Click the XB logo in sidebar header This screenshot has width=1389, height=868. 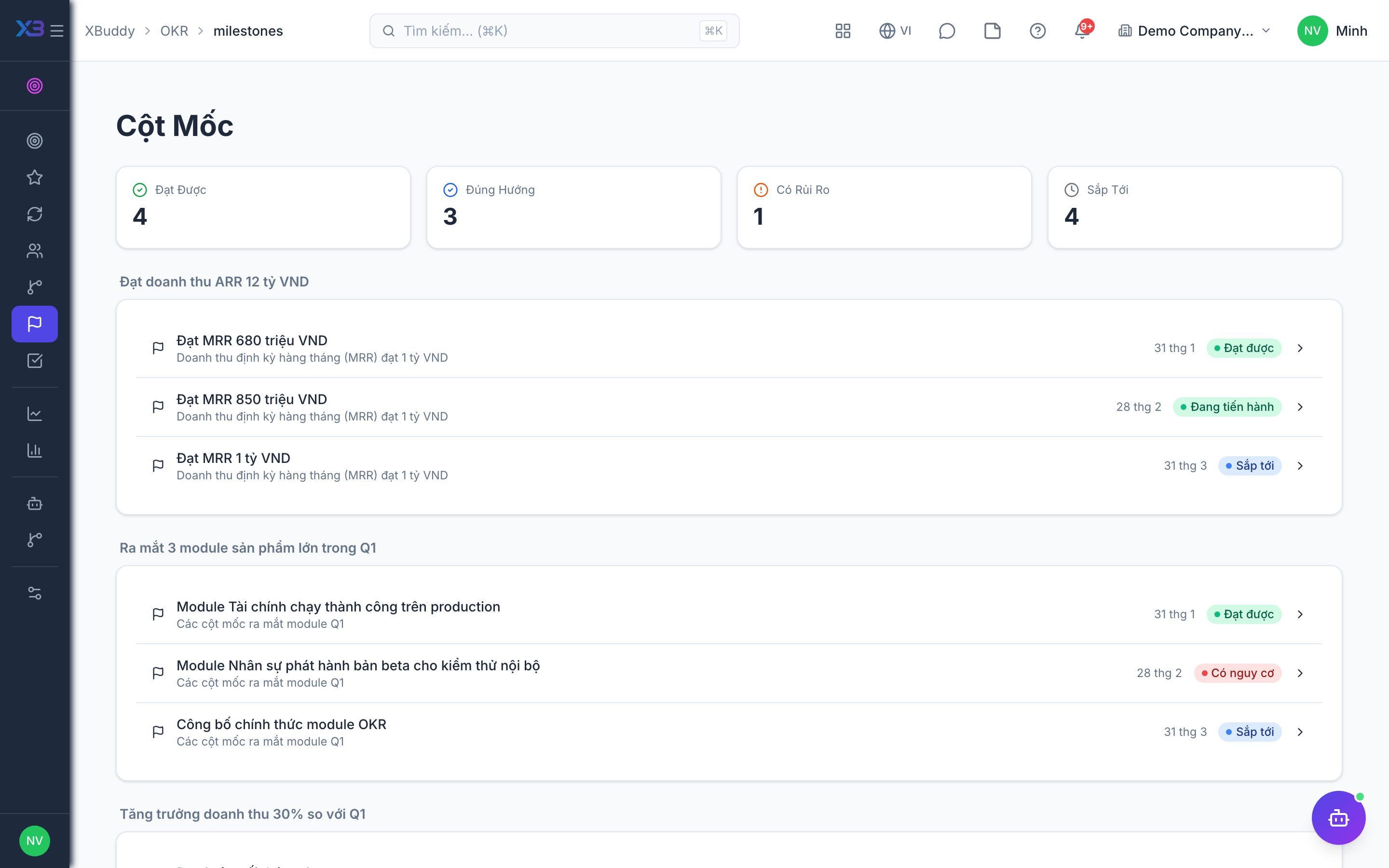point(30,29)
